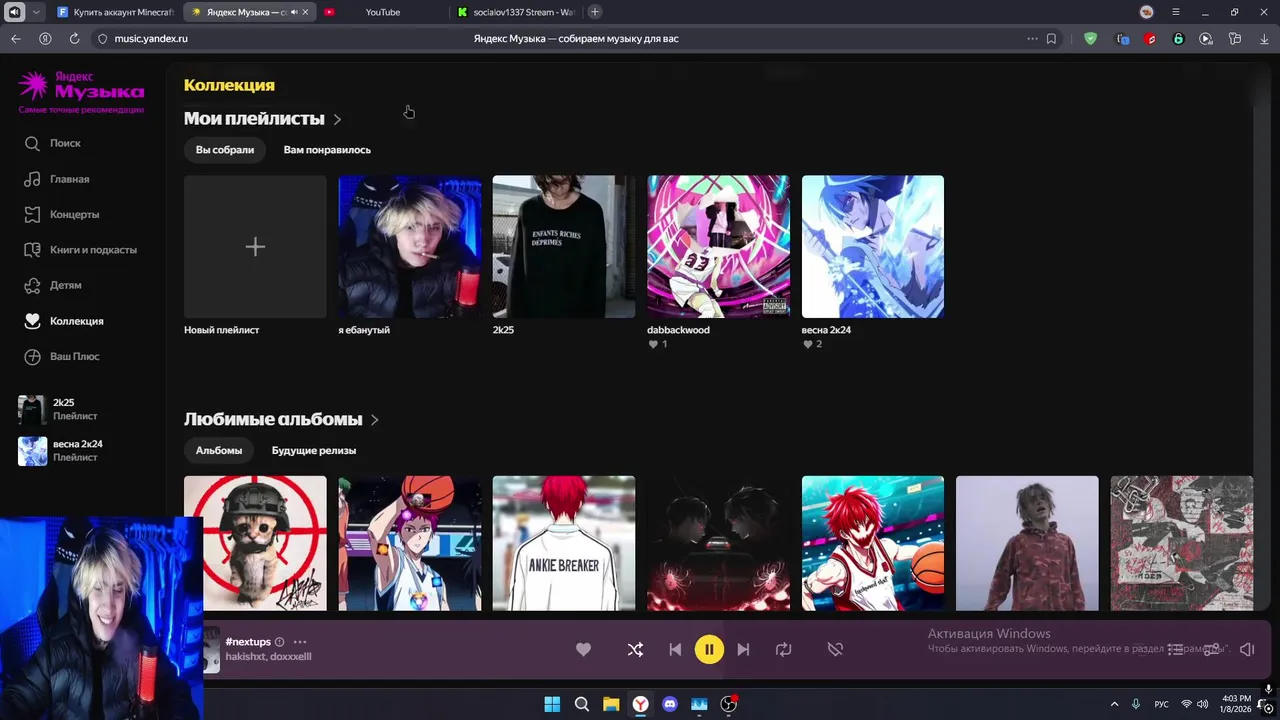Switch to Будущие релизы tab
The height and width of the screenshot is (720, 1280).
(x=314, y=450)
